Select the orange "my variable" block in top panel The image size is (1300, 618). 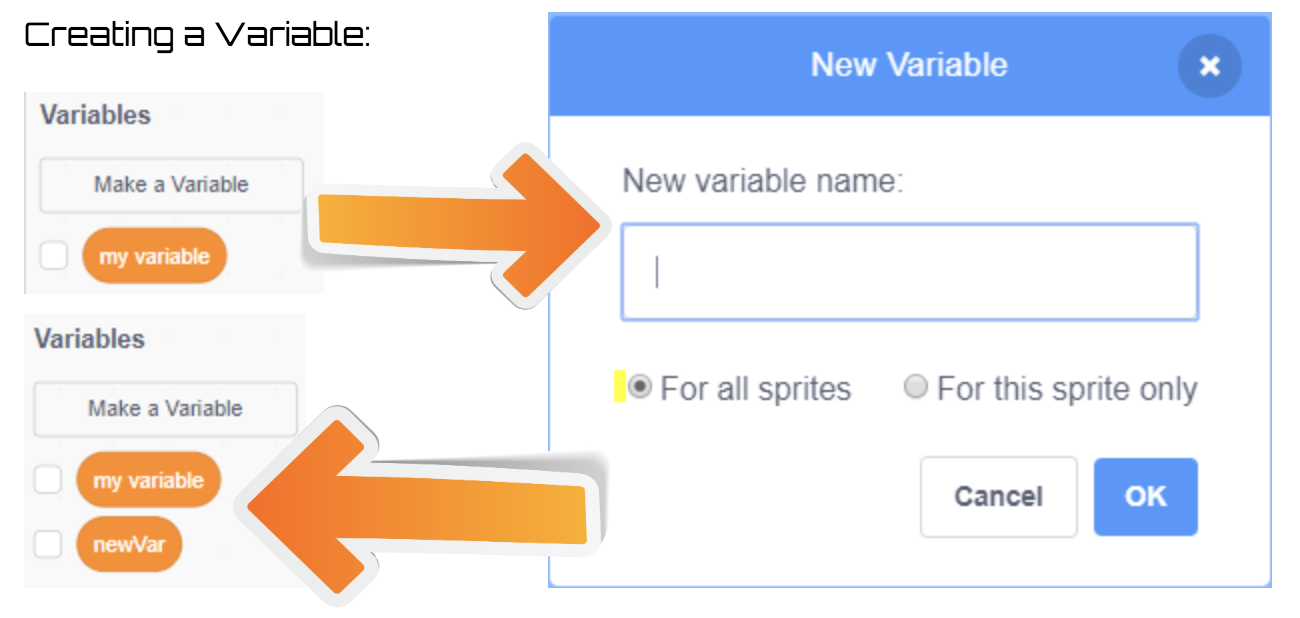[154, 256]
